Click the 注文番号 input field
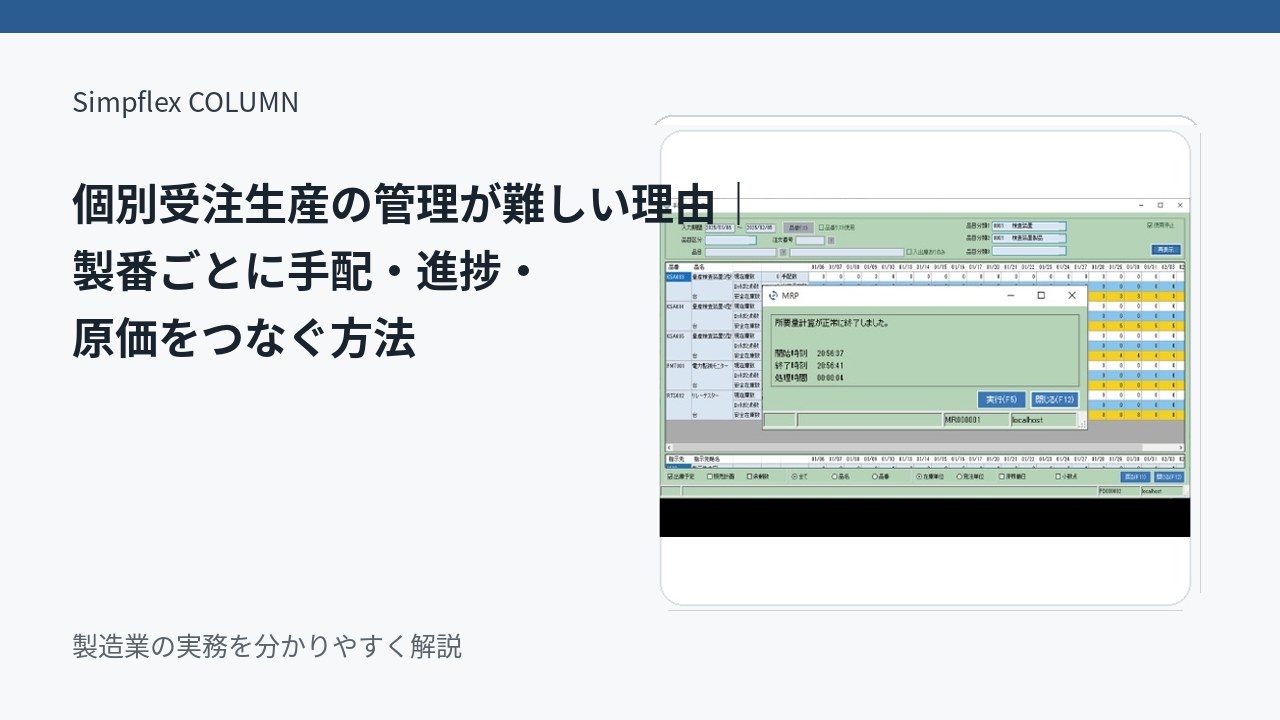 point(810,240)
